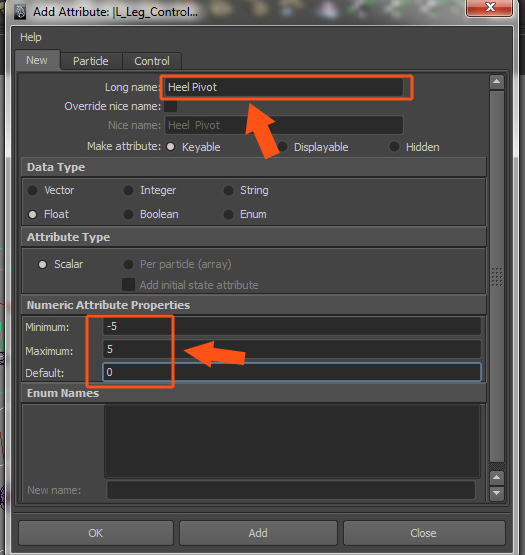Click the OK button
525x555 pixels.
(96, 533)
